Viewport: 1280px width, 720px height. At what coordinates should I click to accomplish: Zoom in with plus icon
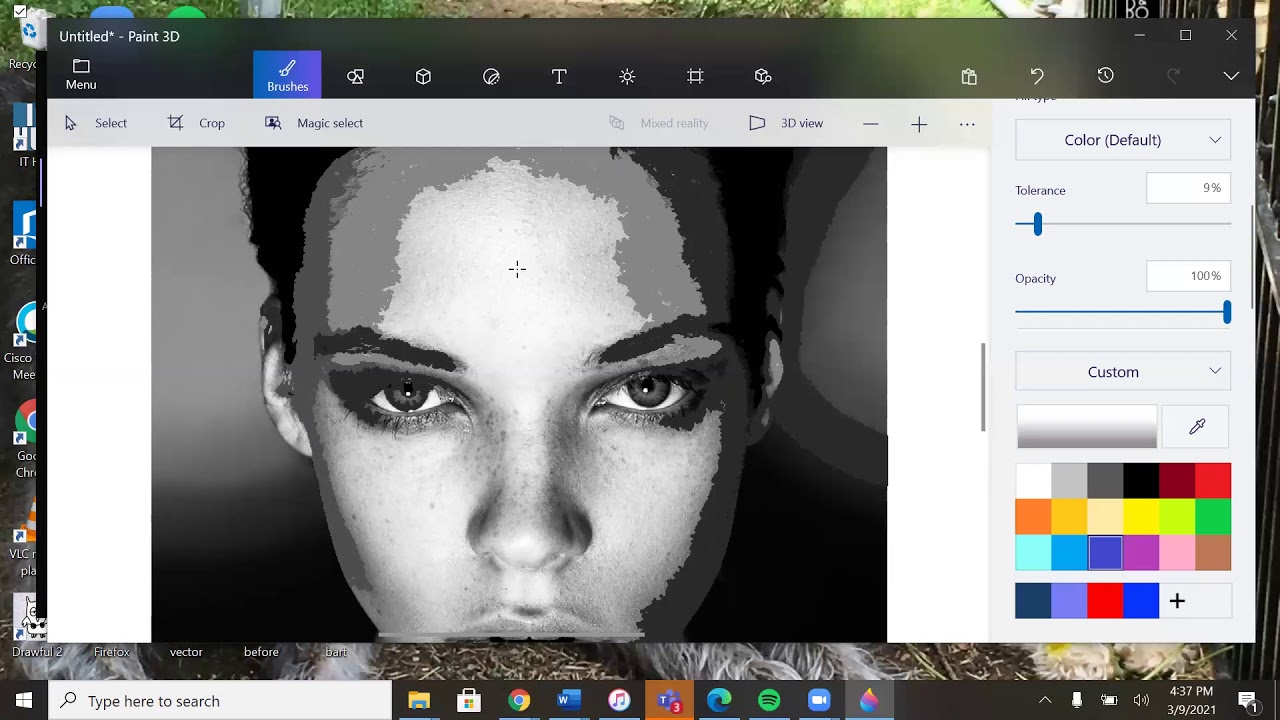[919, 124]
